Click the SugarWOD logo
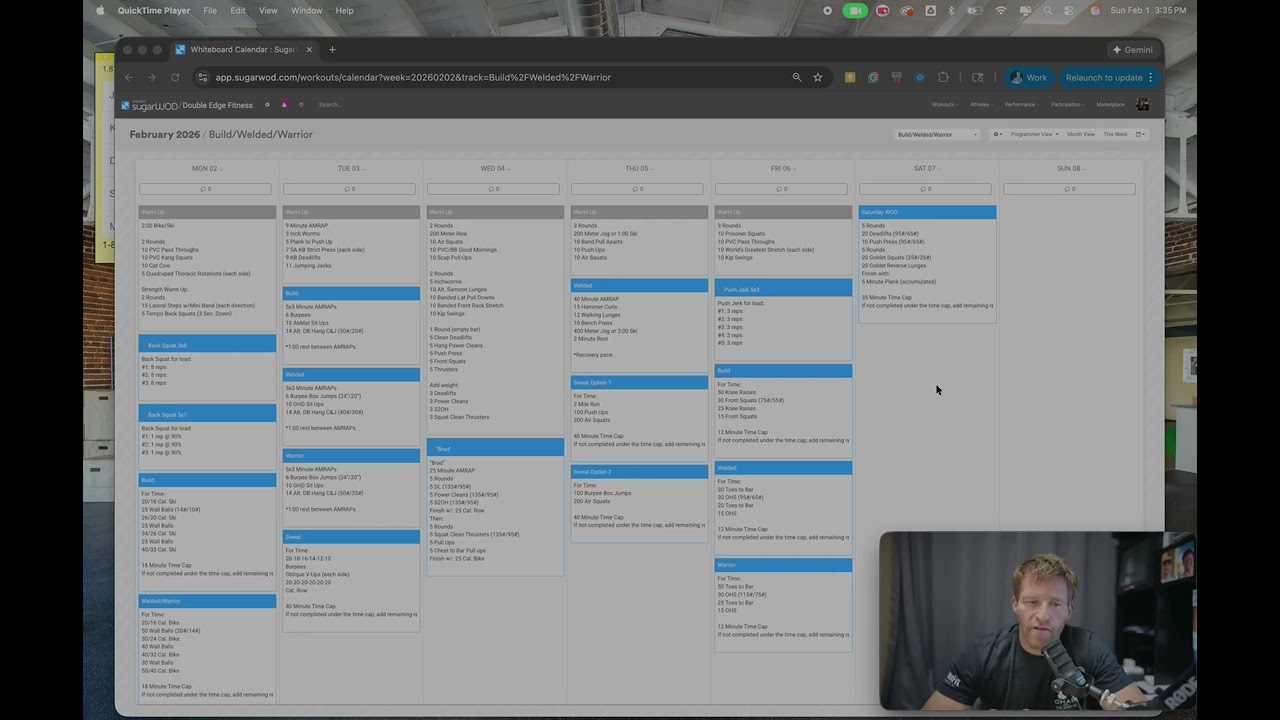The image size is (1280, 720). 149,105
